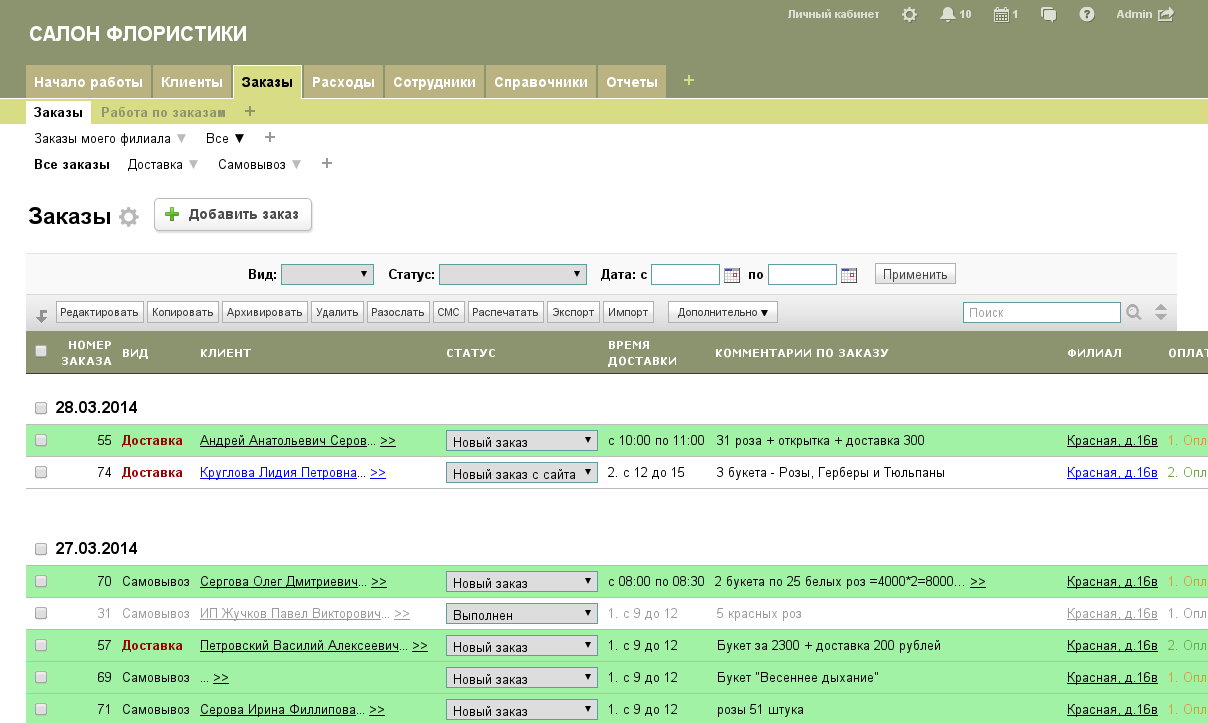Open the Статус filter dropdown
The width and height of the screenshot is (1208, 723).
tap(512, 275)
